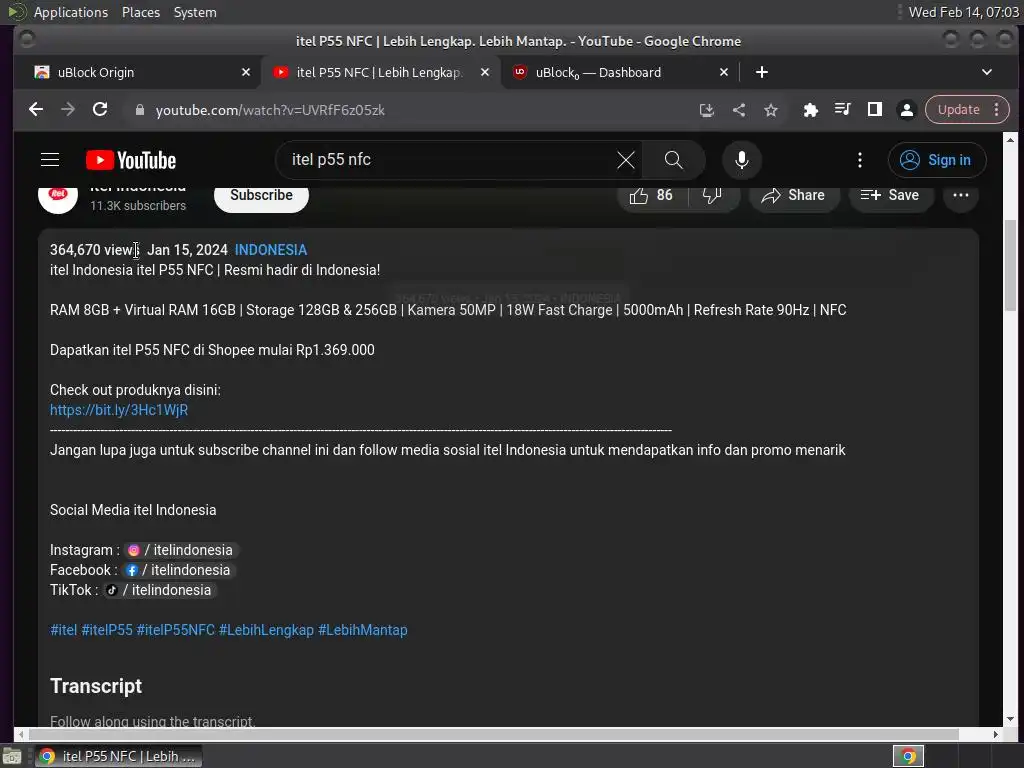Viewport: 1024px width, 768px height.
Task: Like the video with thumbs-up 86
Action: tap(651, 195)
